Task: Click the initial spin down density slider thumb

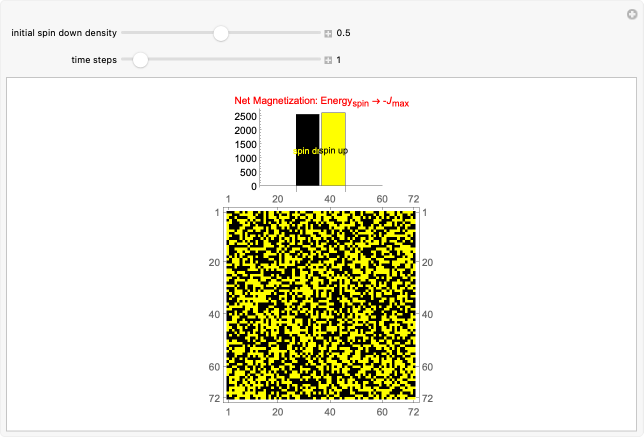Action: point(221,33)
